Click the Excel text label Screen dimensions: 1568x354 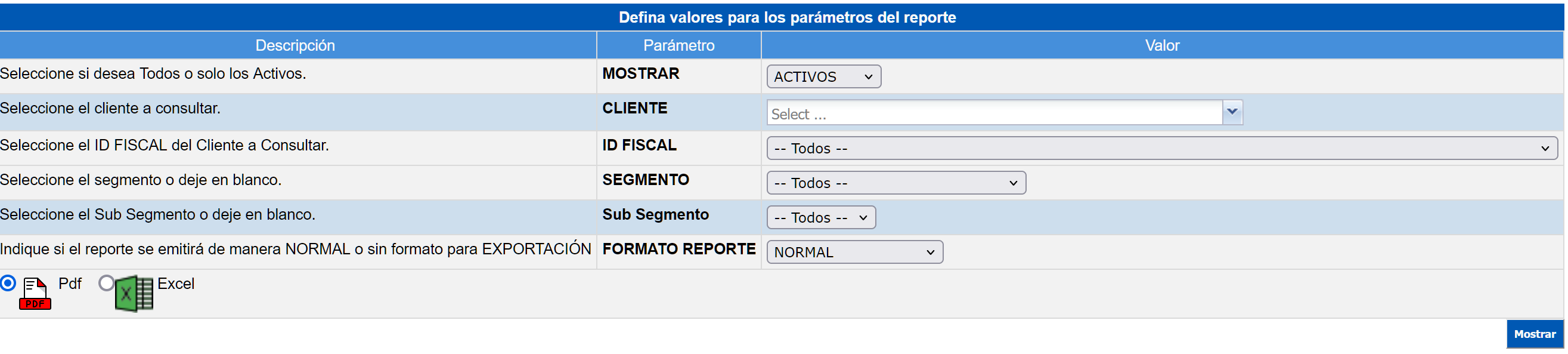[x=176, y=284]
